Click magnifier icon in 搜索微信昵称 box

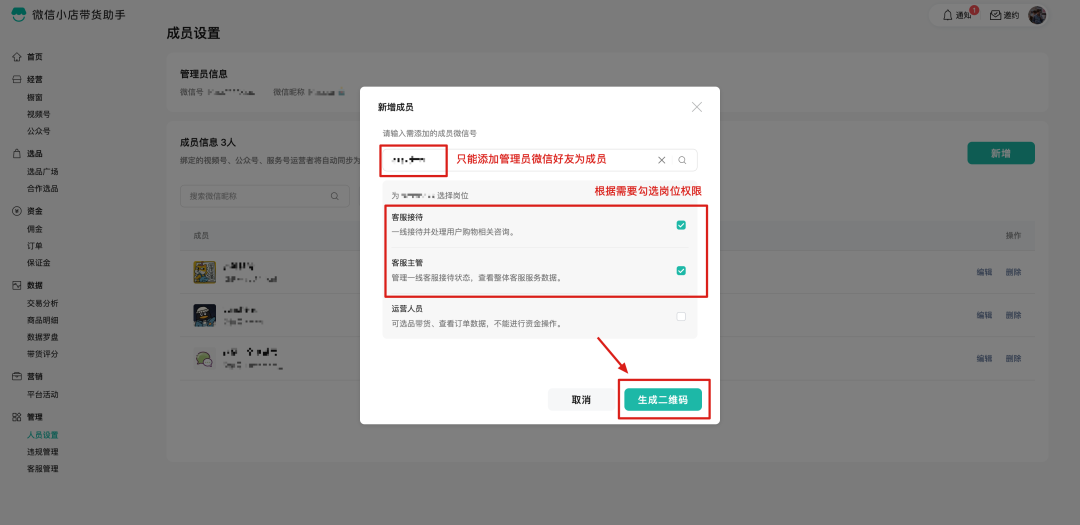coord(335,196)
